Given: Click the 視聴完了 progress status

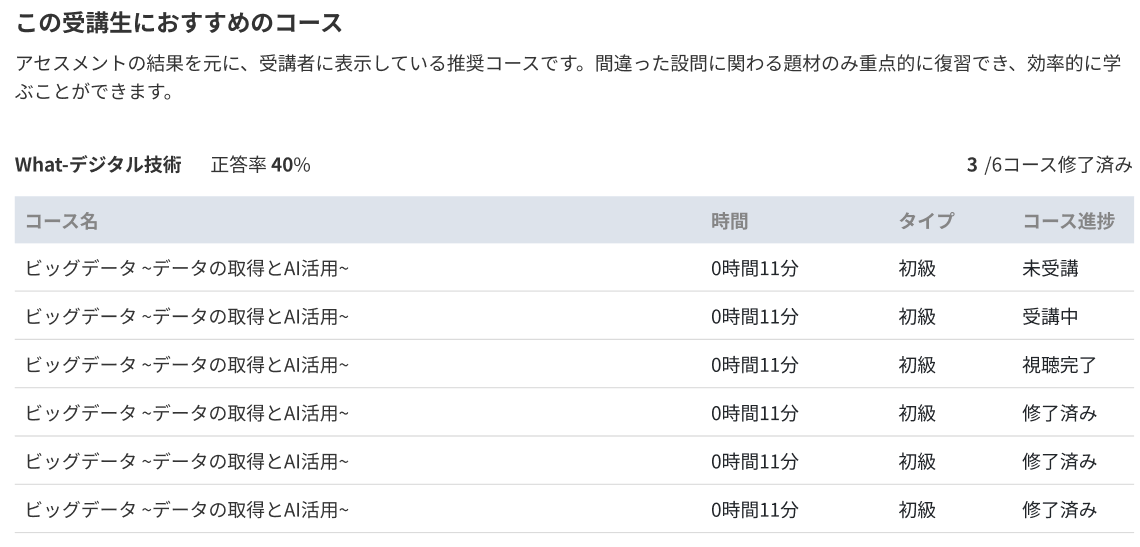Looking at the screenshot, I should 1059,365.
